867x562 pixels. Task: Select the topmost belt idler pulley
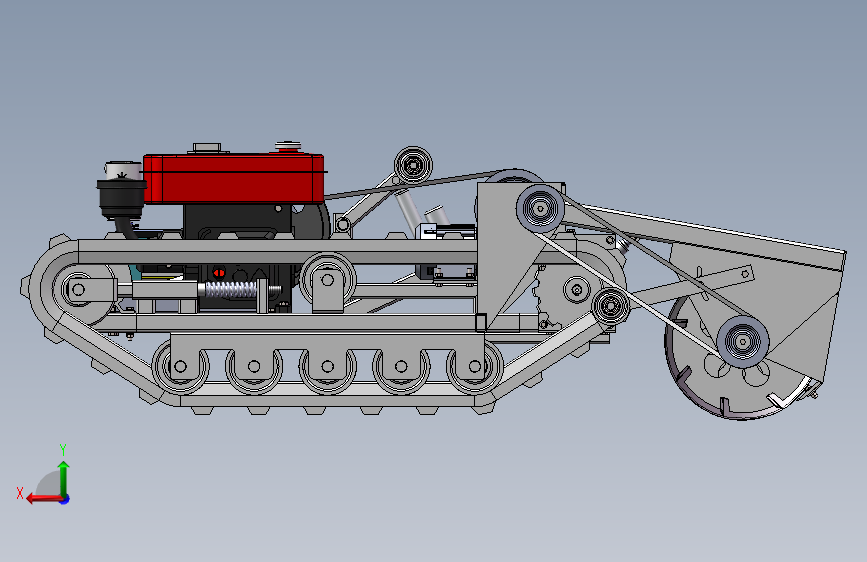(413, 165)
